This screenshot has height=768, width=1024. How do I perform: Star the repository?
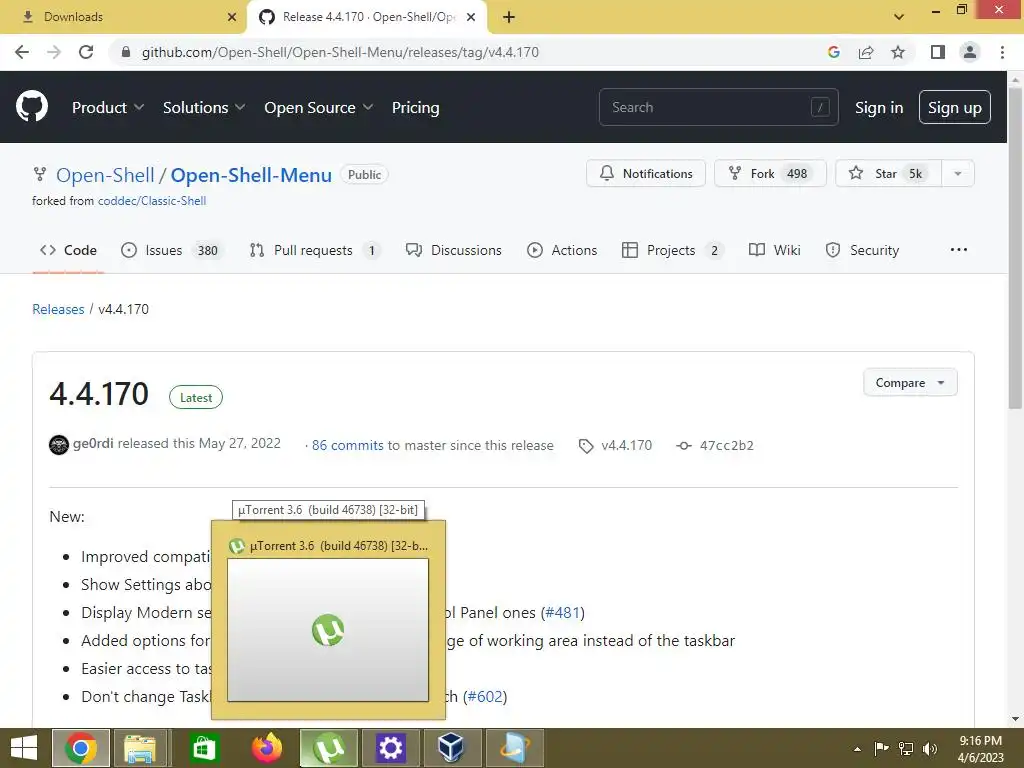(x=888, y=174)
